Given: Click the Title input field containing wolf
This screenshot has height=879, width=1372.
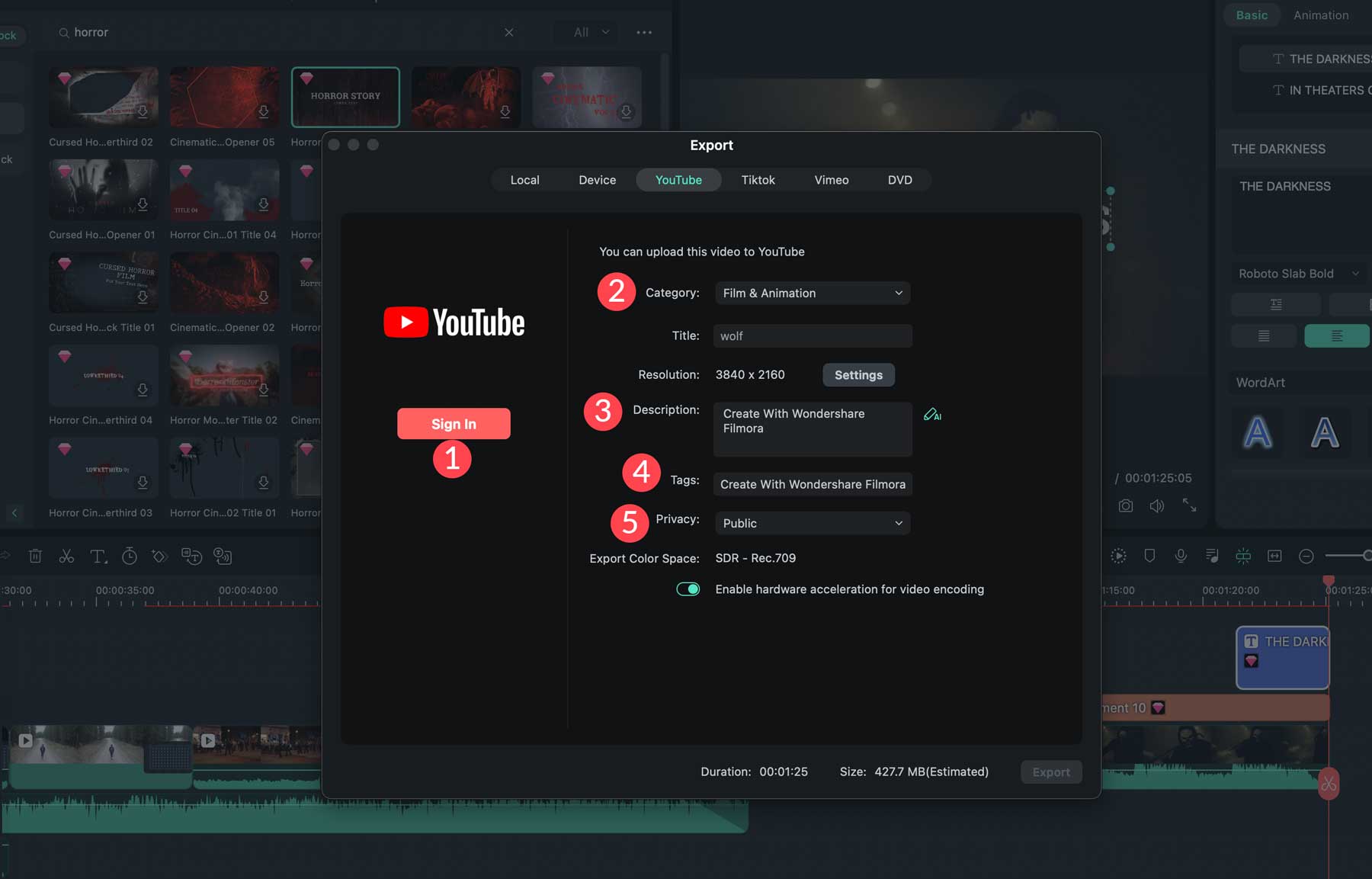Looking at the screenshot, I should tap(812, 336).
